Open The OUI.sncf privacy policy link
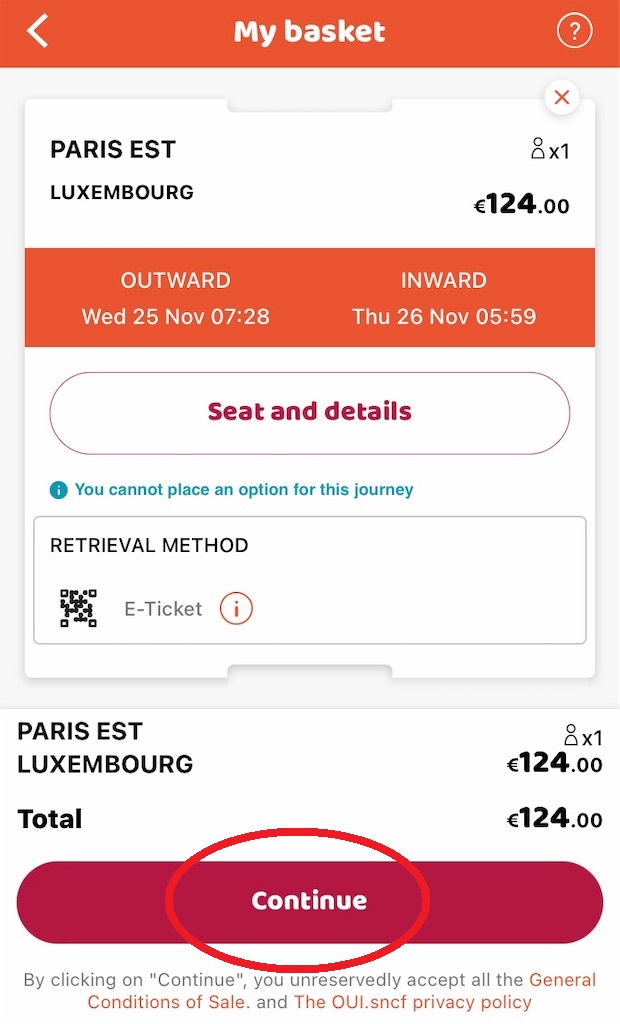This screenshot has height=1024, width=620. pyautogui.click(x=412, y=1002)
